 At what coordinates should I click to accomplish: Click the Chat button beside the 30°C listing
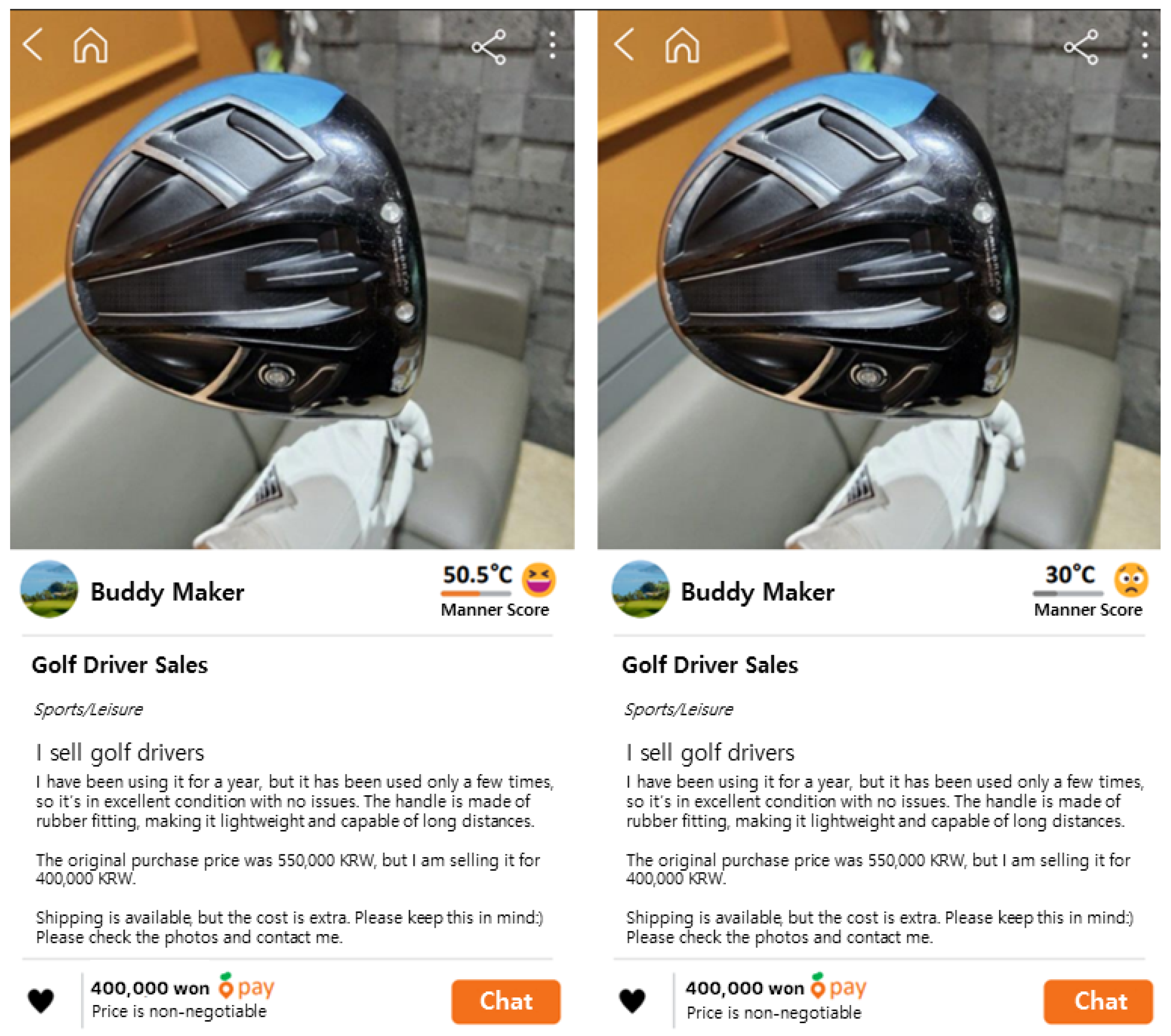click(x=1097, y=1001)
